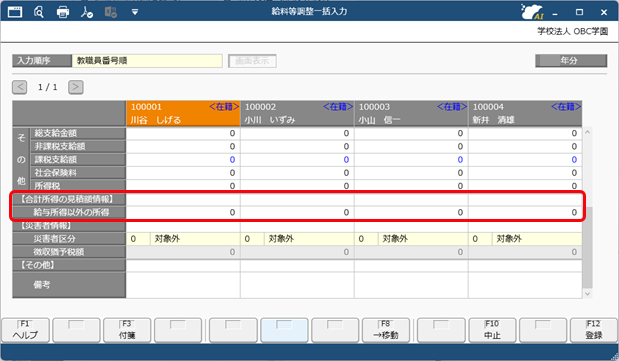The width and height of the screenshot is (619, 361).
Task: Select employee column 100004 新井 清雄
Action: click(x=525, y=113)
